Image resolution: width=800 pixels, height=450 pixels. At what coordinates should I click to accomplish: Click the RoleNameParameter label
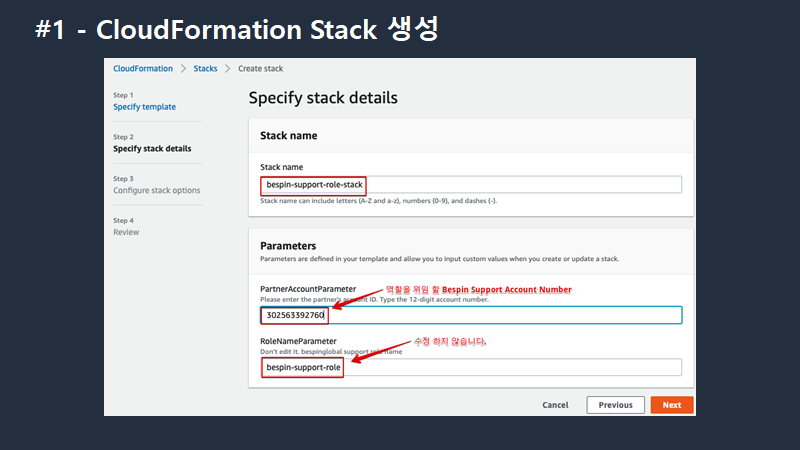tap(298, 341)
